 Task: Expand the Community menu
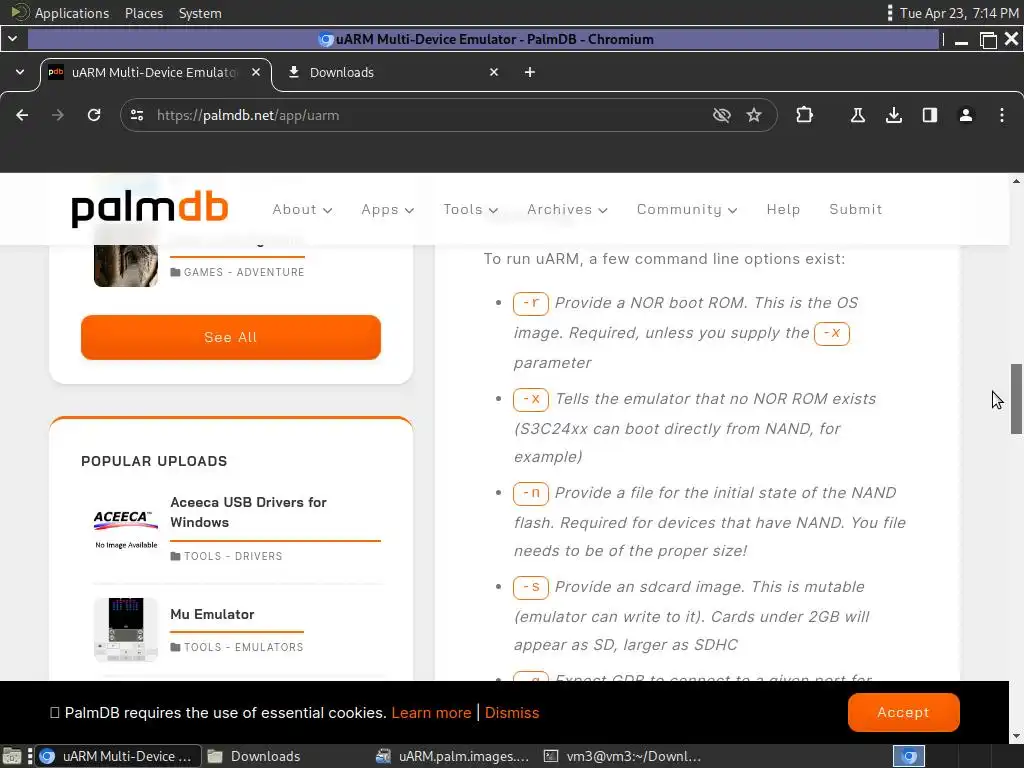[687, 210]
